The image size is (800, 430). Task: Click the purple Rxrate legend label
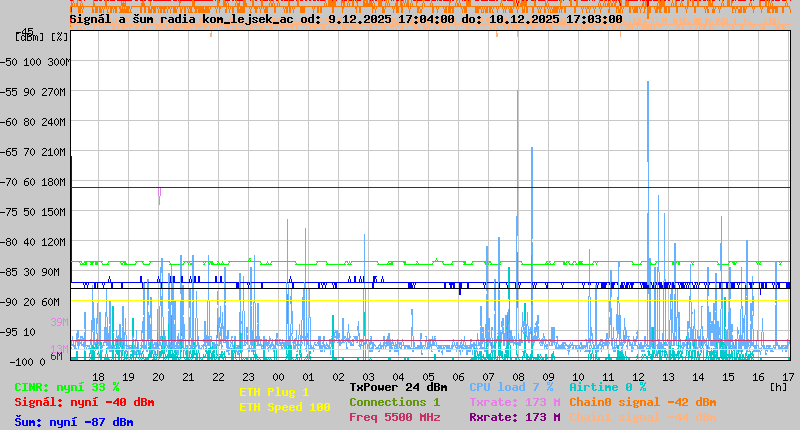coord(515,417)
